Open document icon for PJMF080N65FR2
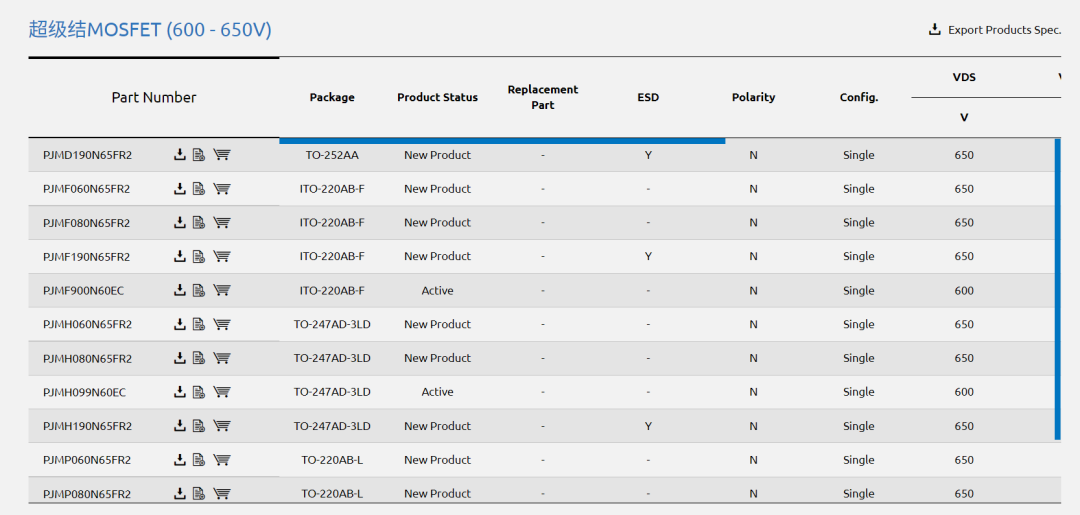 click(x=199, y=223)
